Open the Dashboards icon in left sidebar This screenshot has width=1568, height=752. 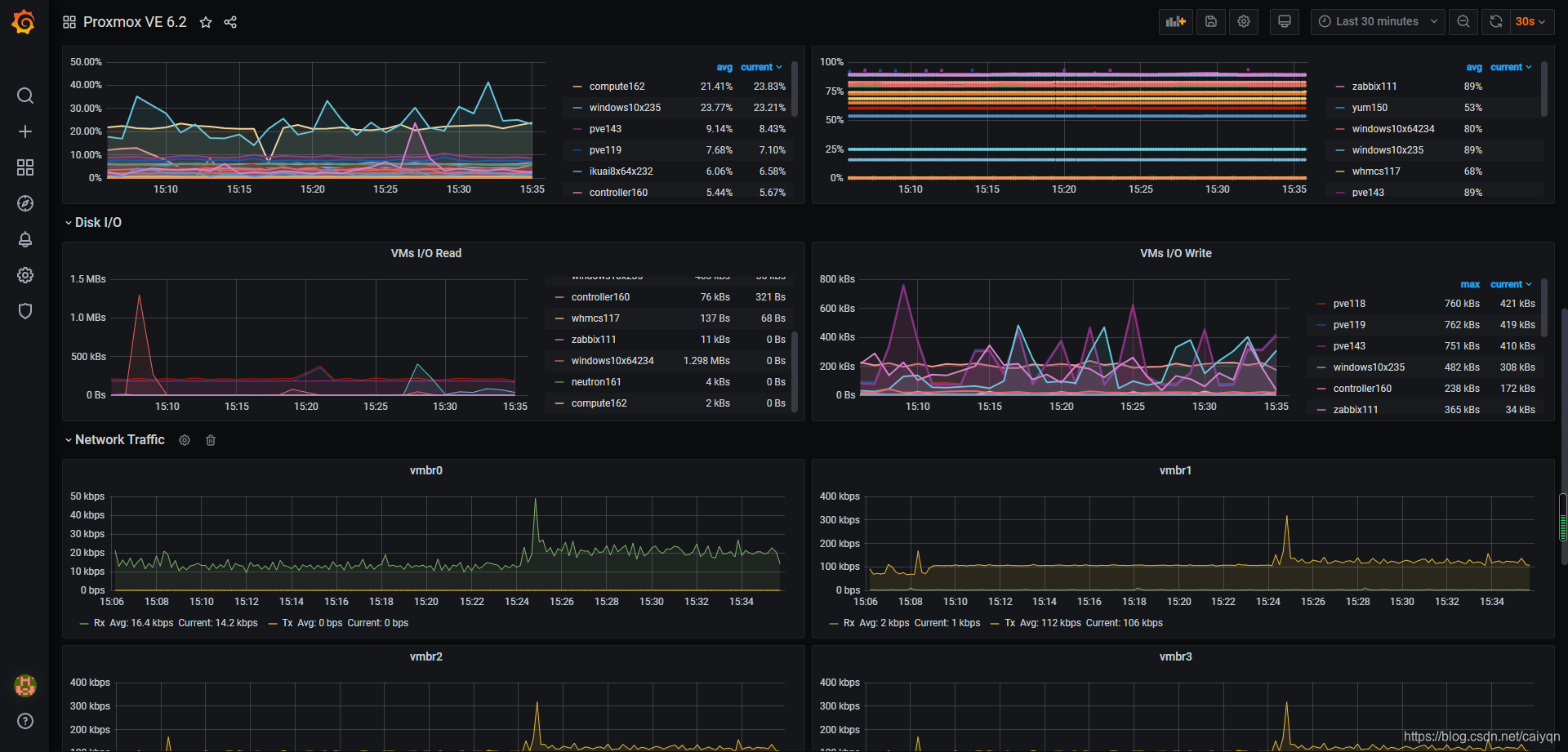[x=24, y=167]
